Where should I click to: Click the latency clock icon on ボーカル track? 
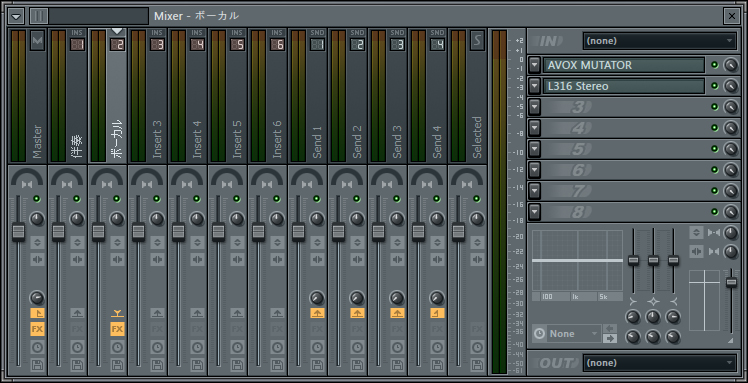click(x=117, y=347)
